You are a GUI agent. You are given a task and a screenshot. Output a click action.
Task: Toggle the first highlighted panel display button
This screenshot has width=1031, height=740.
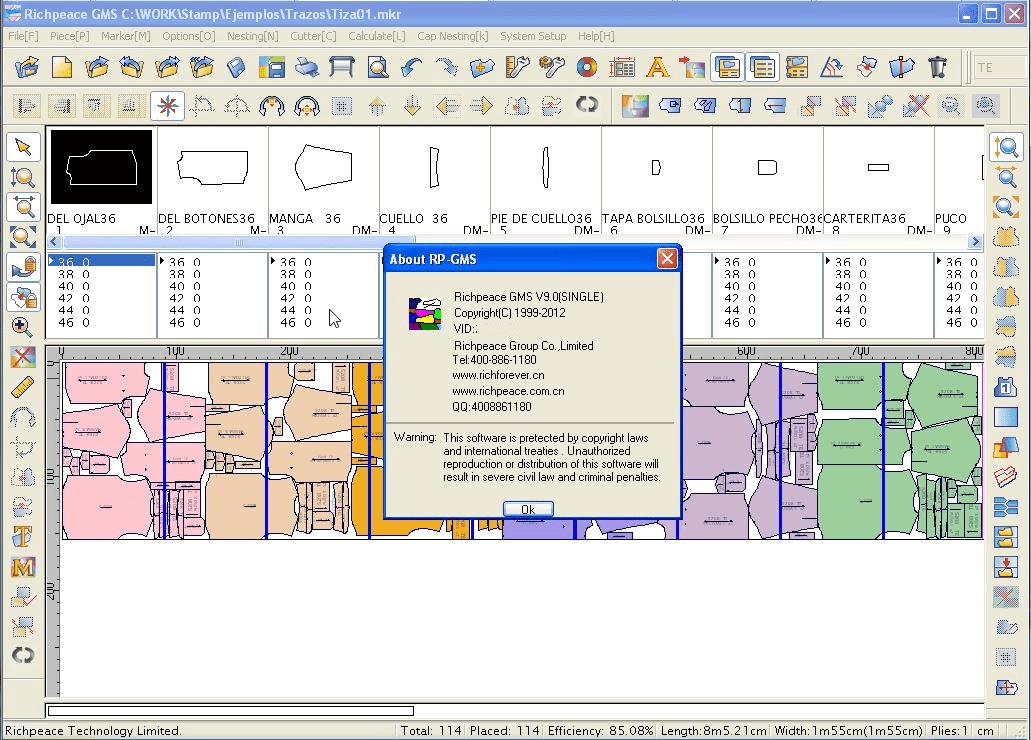coord(727,68)
